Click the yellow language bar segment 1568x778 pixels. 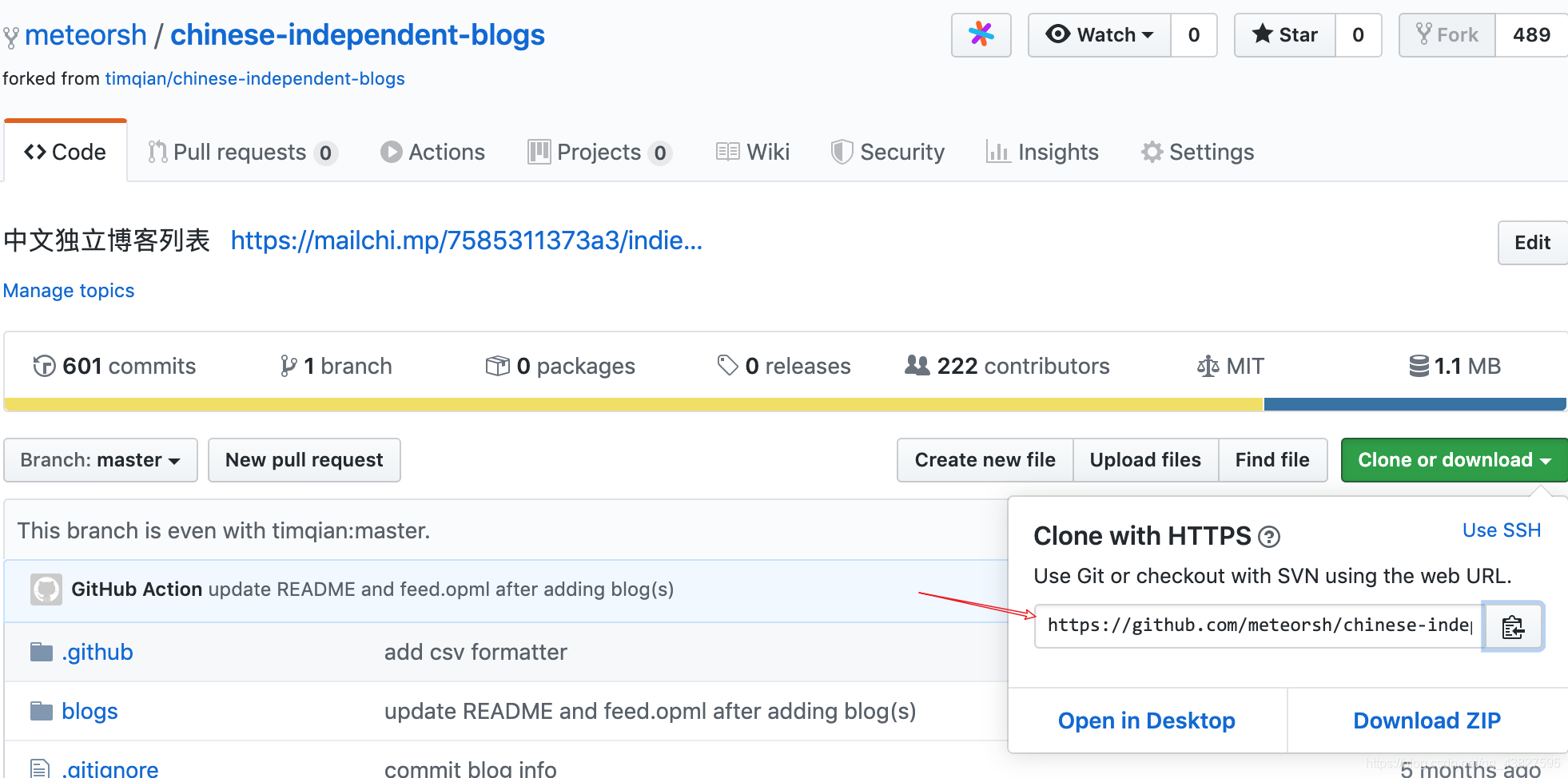click(x=634, y=404)
